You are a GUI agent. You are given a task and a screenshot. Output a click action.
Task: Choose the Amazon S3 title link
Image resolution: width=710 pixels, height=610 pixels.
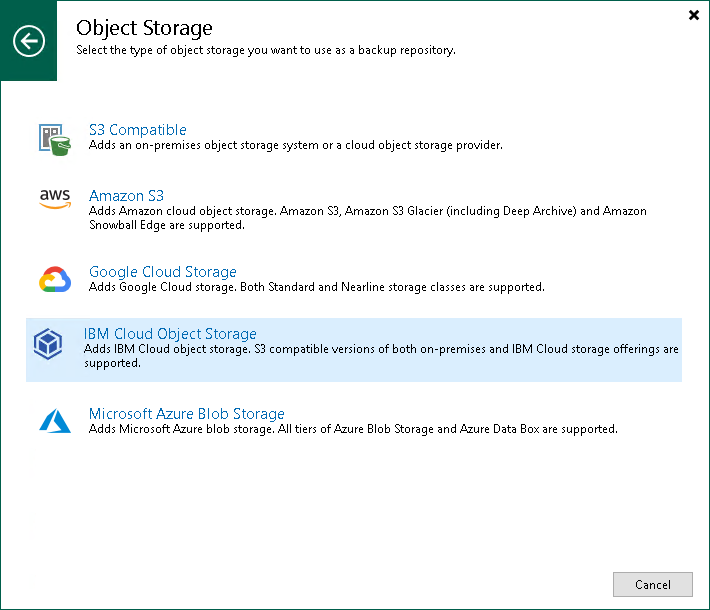[126, 196]
